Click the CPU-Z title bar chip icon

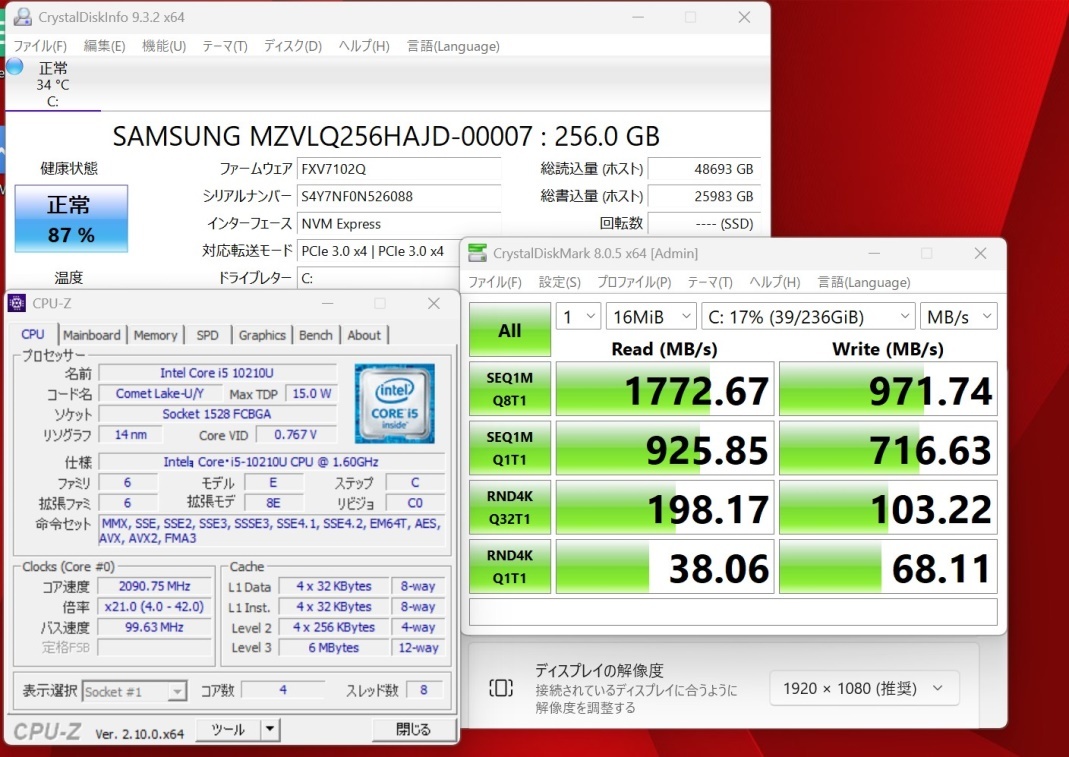17,303
